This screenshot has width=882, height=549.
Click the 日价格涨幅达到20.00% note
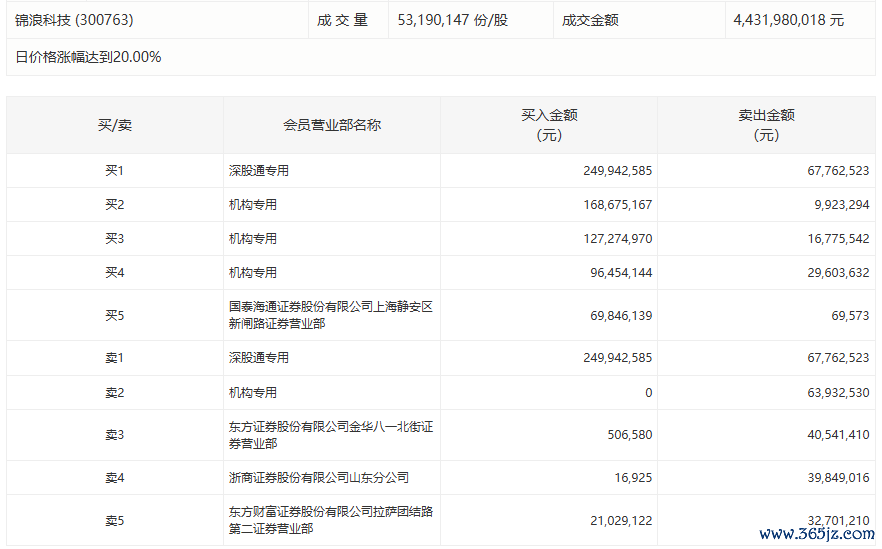[88, 57]
